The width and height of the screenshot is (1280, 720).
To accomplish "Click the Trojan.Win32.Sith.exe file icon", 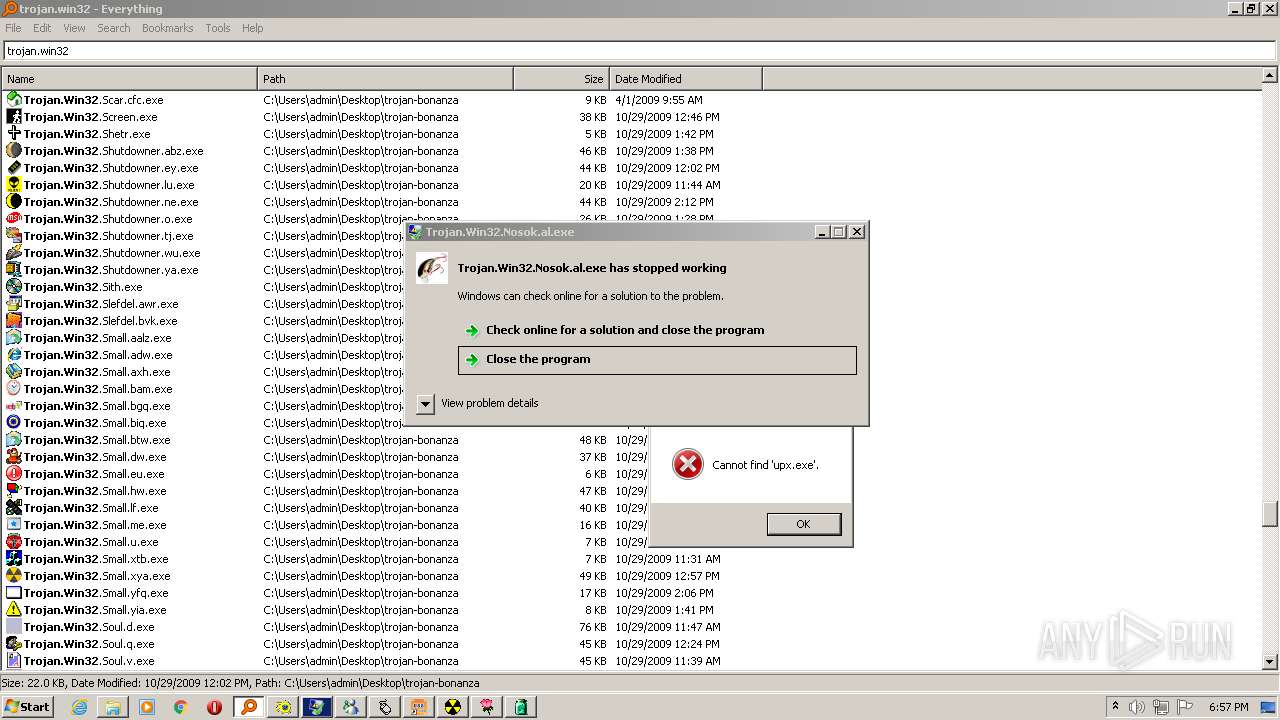I will coord(14,287).
